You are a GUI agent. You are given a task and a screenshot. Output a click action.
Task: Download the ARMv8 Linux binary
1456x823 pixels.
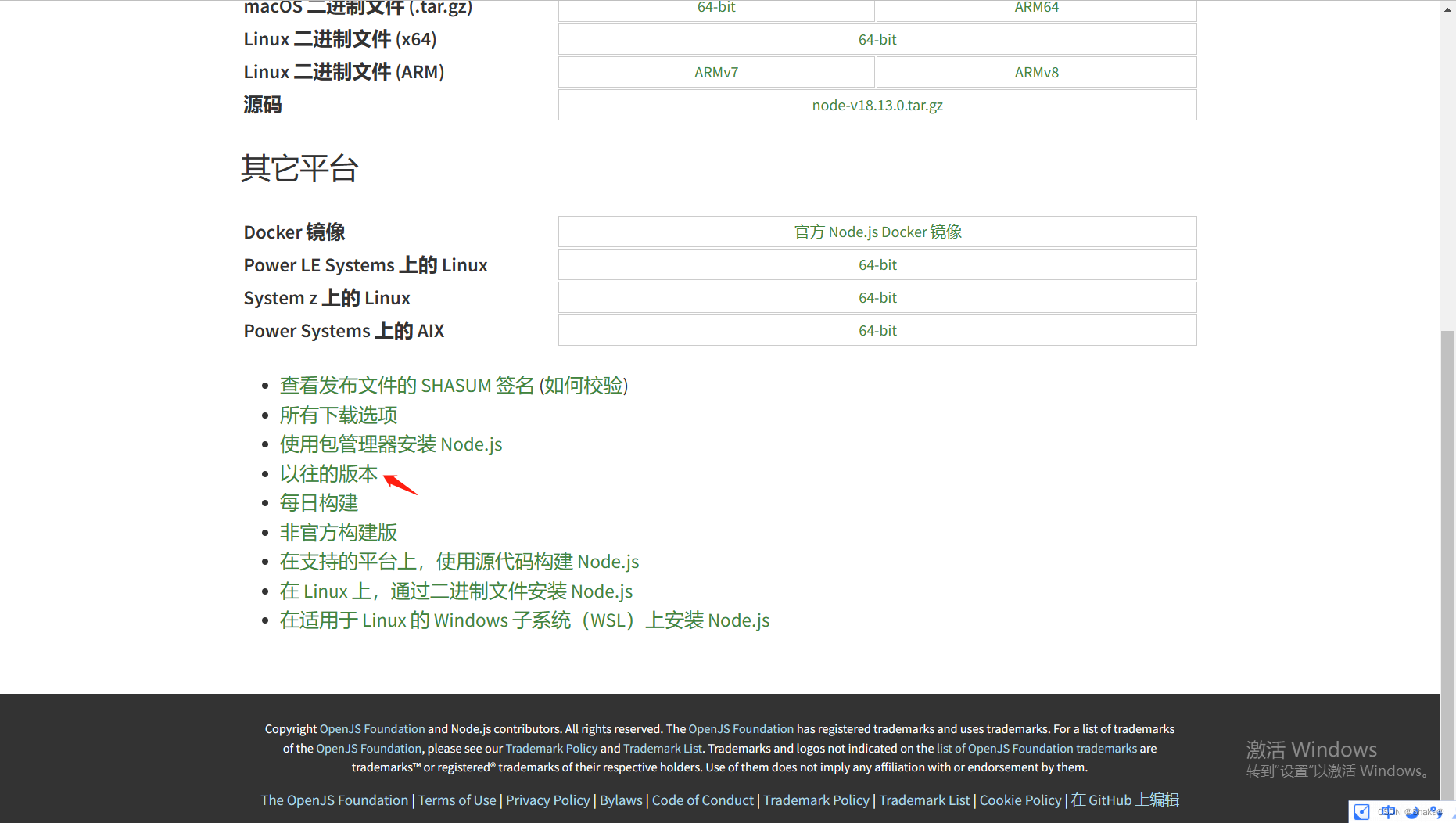point(1037,72)
